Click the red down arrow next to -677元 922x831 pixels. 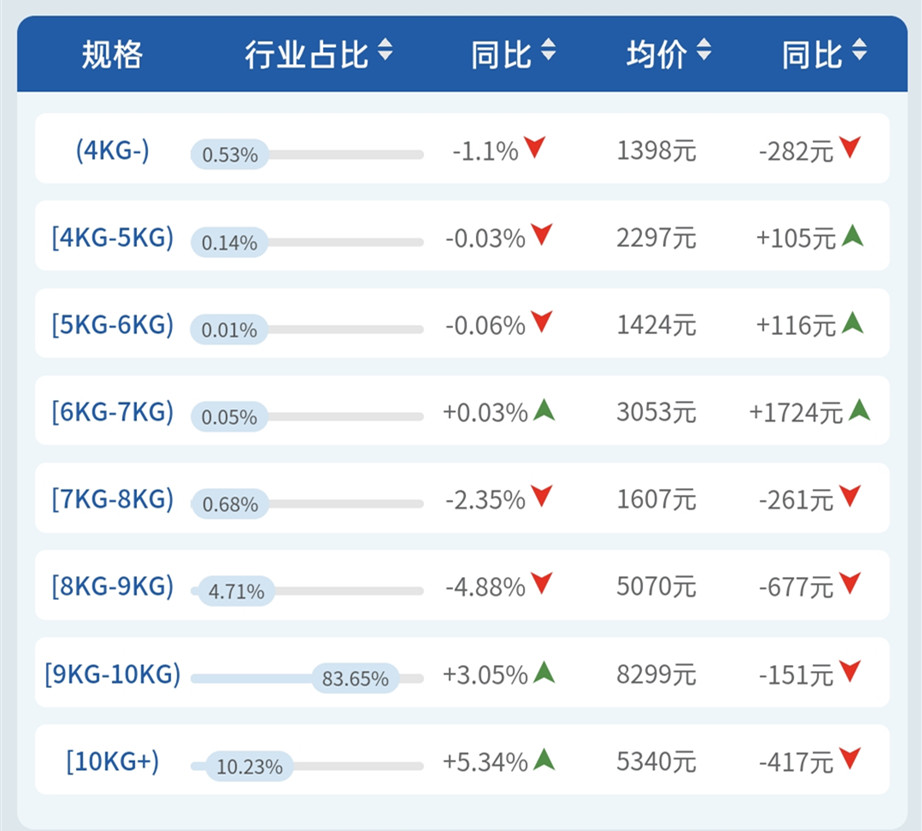point(849,584)
